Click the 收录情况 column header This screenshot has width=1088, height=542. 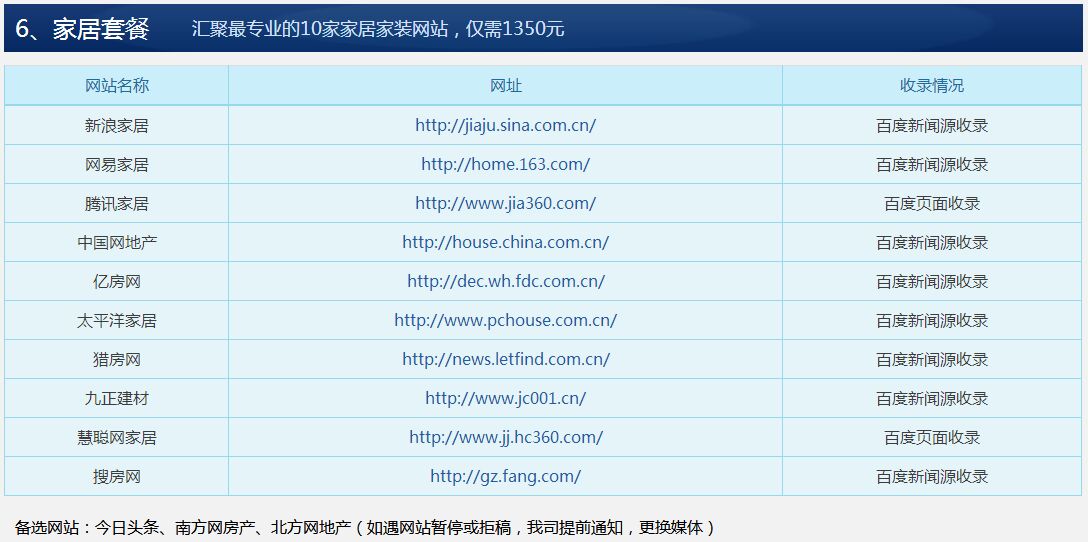point(931,86)
